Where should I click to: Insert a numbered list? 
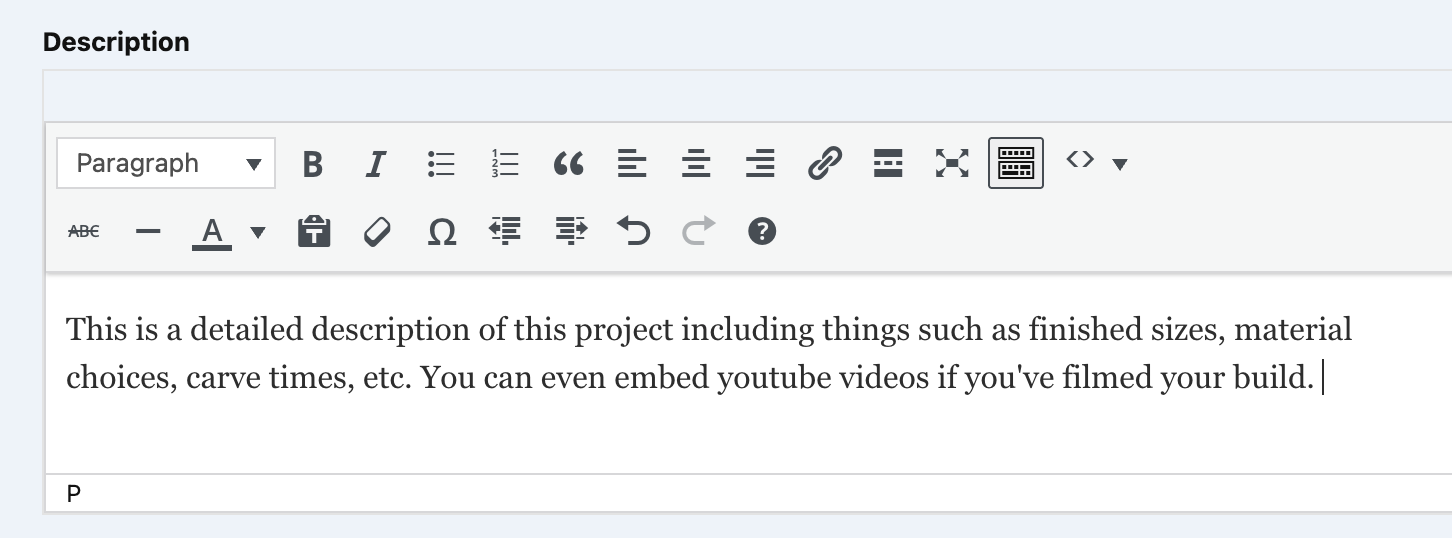tap(505, 163)
